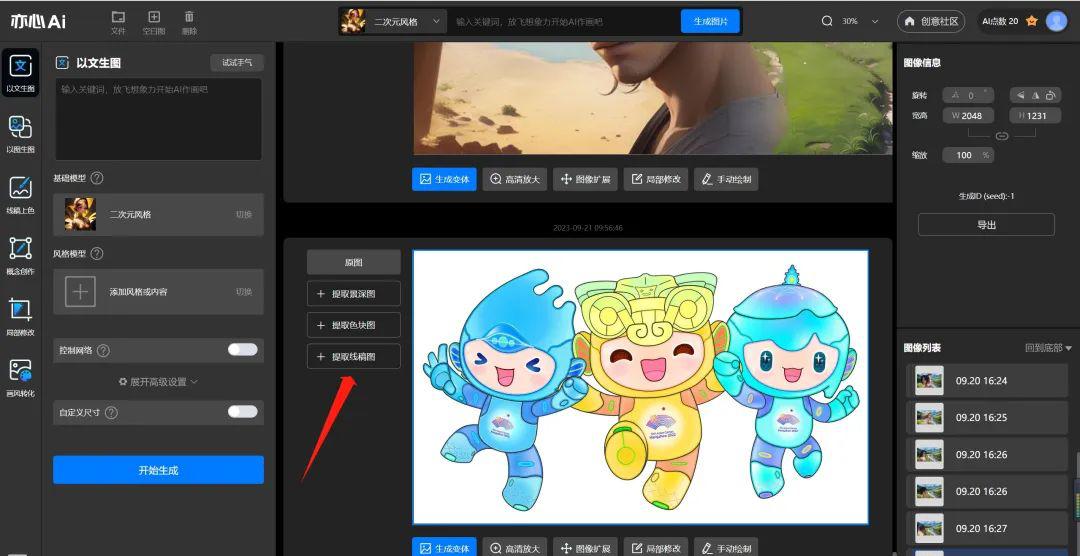Rotate image 90 degrees icon
This screenshot has height=556, width=1080.
(x=1050, y=95)
